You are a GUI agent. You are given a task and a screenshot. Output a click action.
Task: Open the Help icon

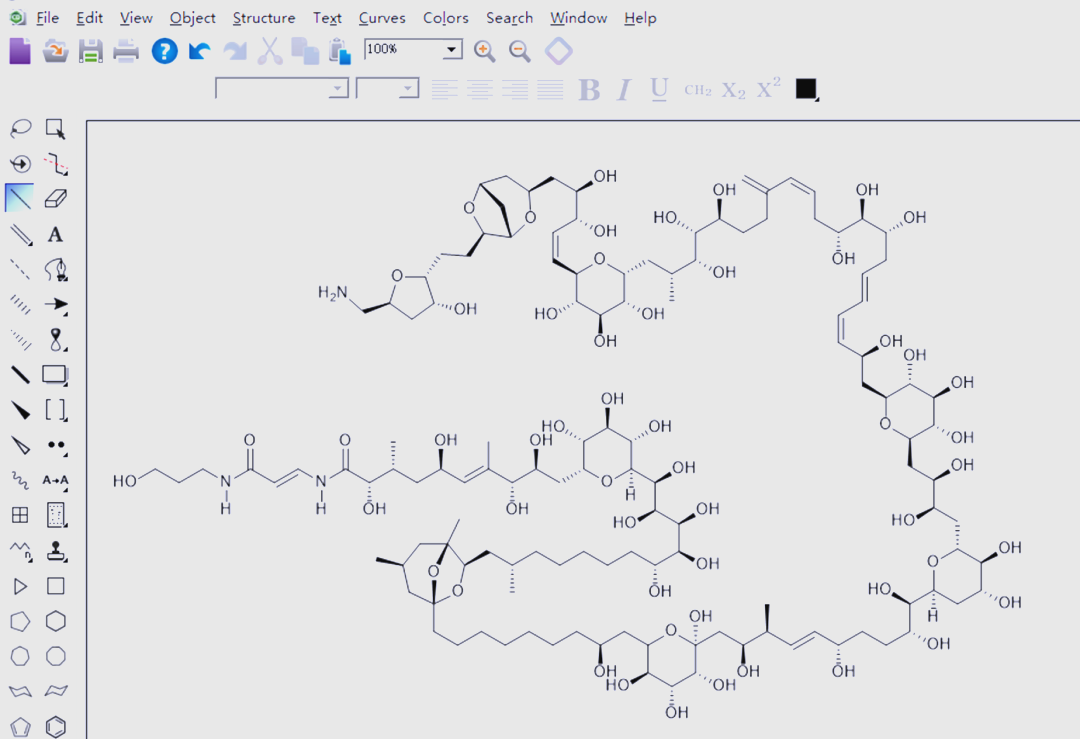(163, 51)
